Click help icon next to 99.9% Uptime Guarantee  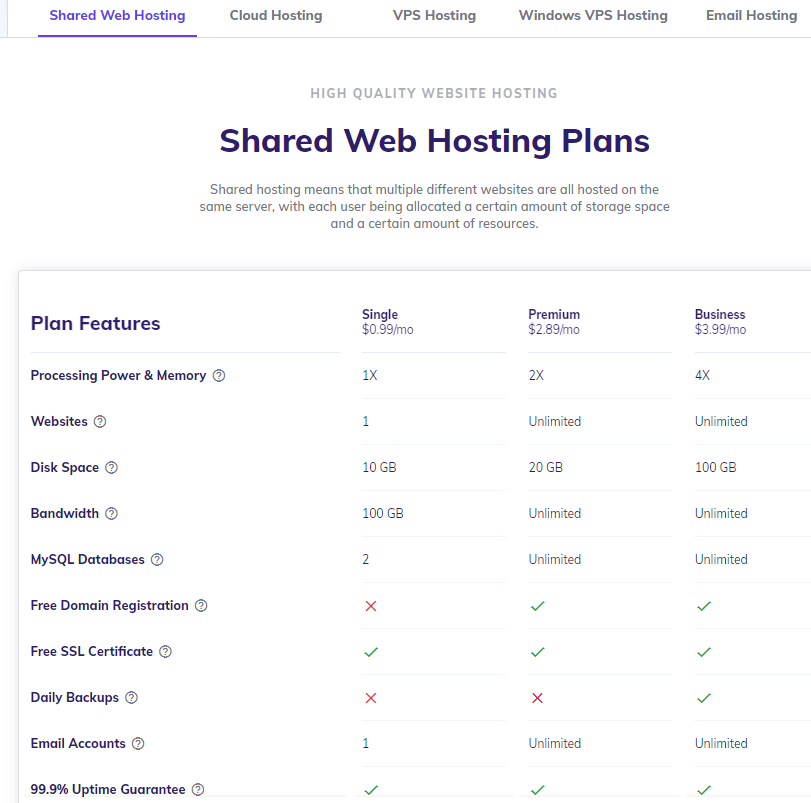click(x=198, y=790)
